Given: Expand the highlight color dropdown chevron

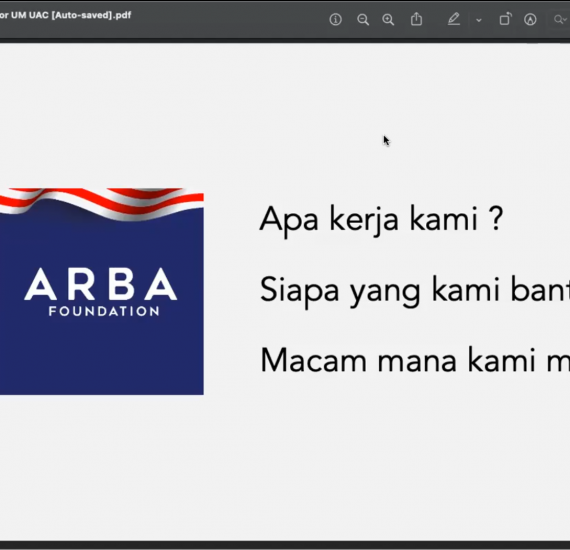Looking at the screenshot, I should [x=479, y=20].
